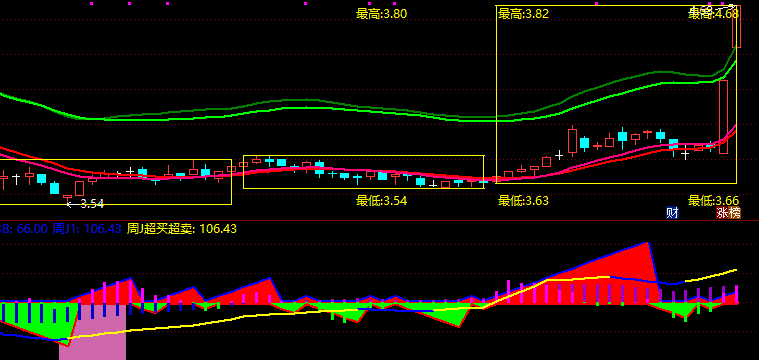The width and height of the screenshot is (759, 360).
Task: Click the blue 财 marker icon
Action: click(x=672, y=212)
